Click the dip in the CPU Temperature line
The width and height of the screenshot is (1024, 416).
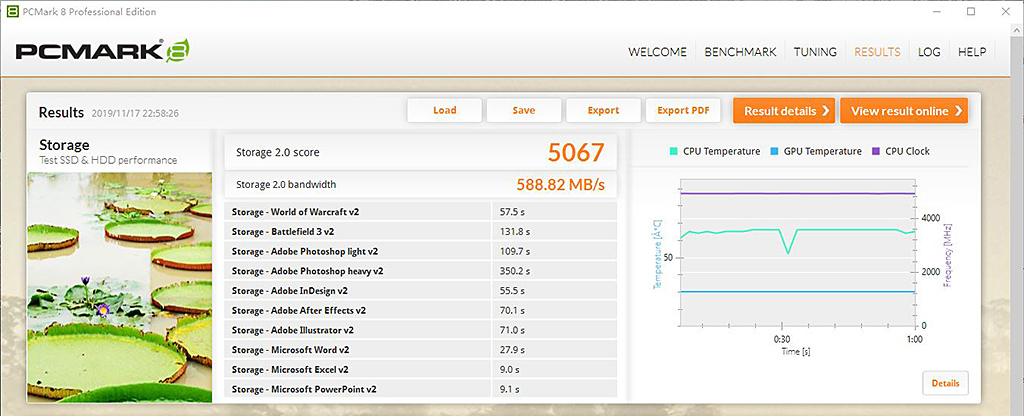(x=788, y=251)
